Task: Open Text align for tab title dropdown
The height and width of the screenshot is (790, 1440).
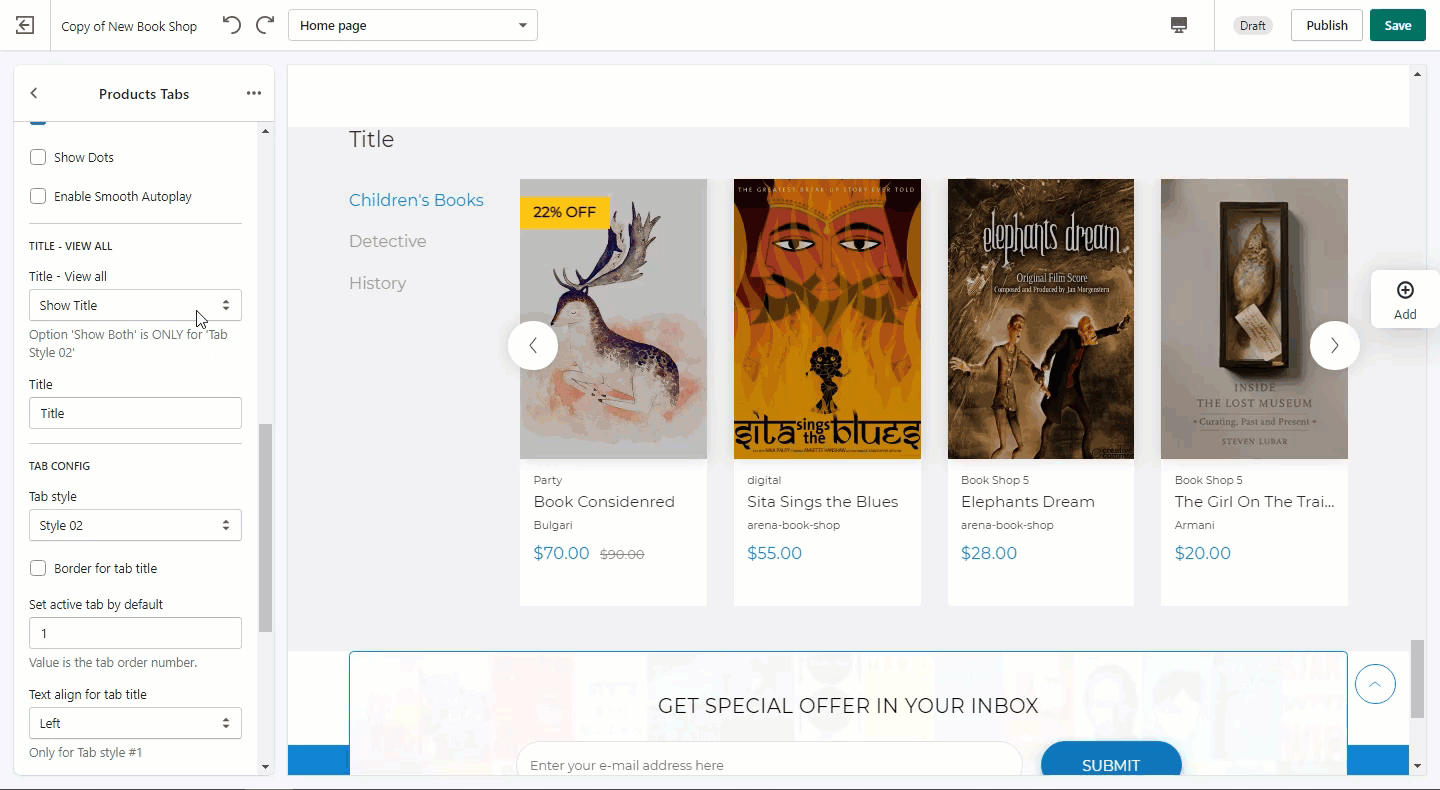Action: 135,723
